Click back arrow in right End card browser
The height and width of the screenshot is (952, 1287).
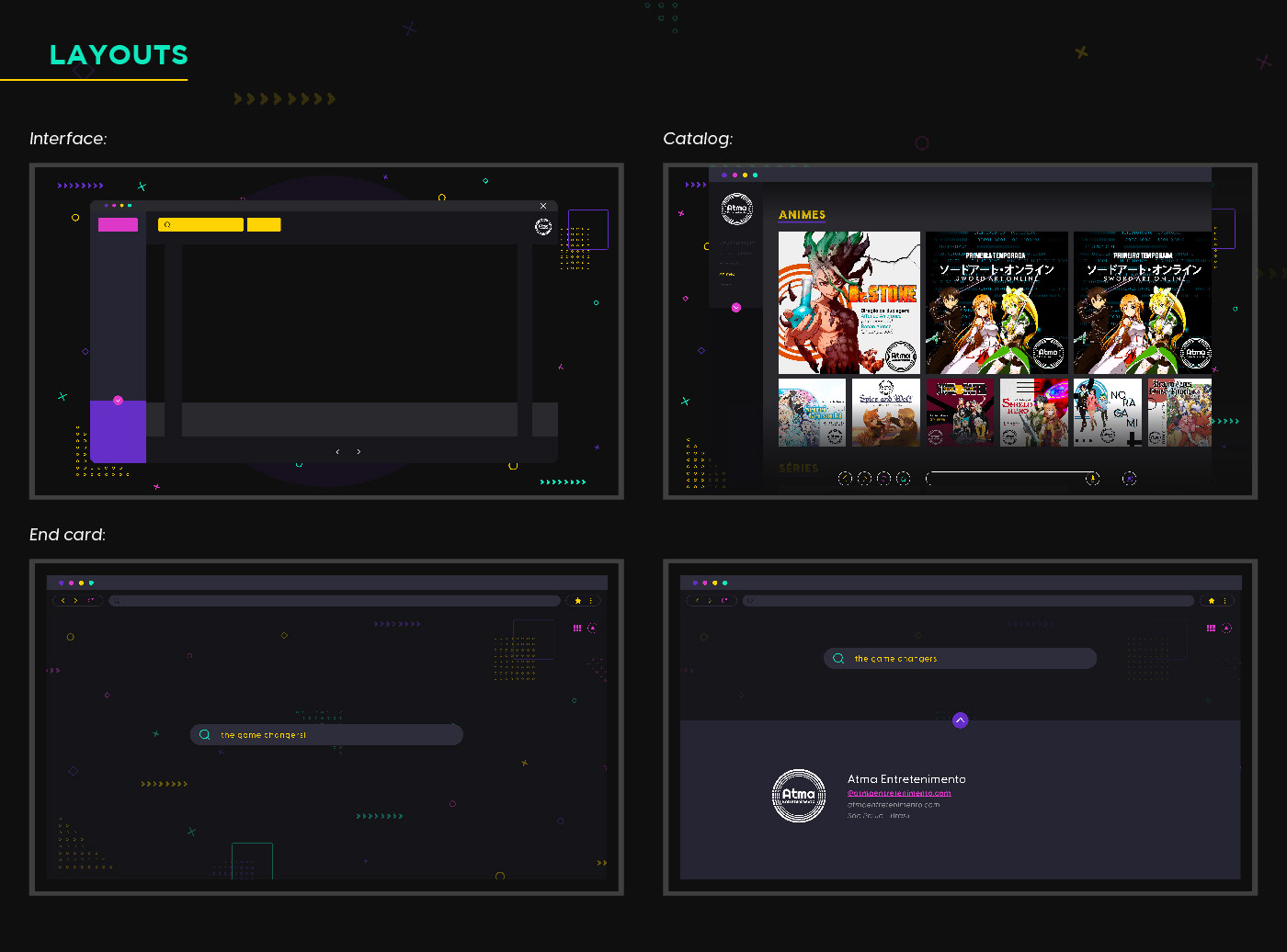[697, 601]
